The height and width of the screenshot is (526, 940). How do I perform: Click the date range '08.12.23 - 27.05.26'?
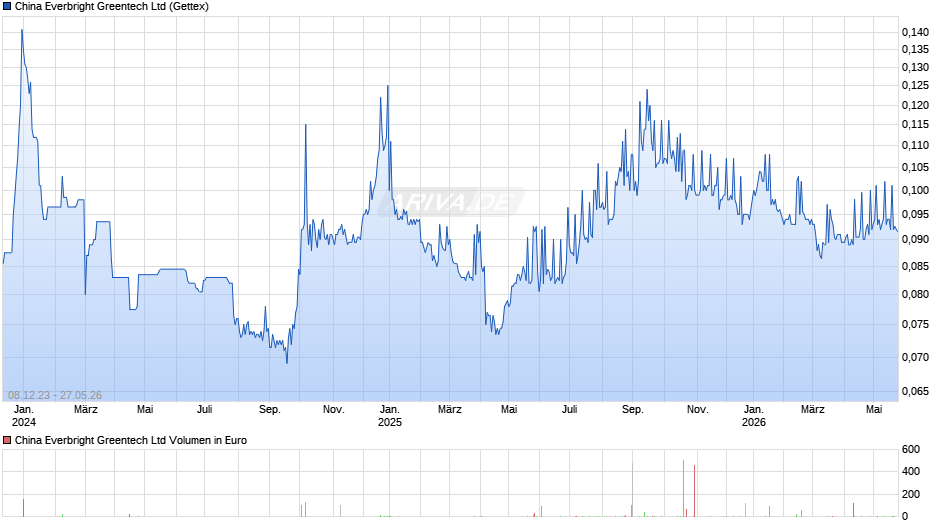tap(55, 395)
